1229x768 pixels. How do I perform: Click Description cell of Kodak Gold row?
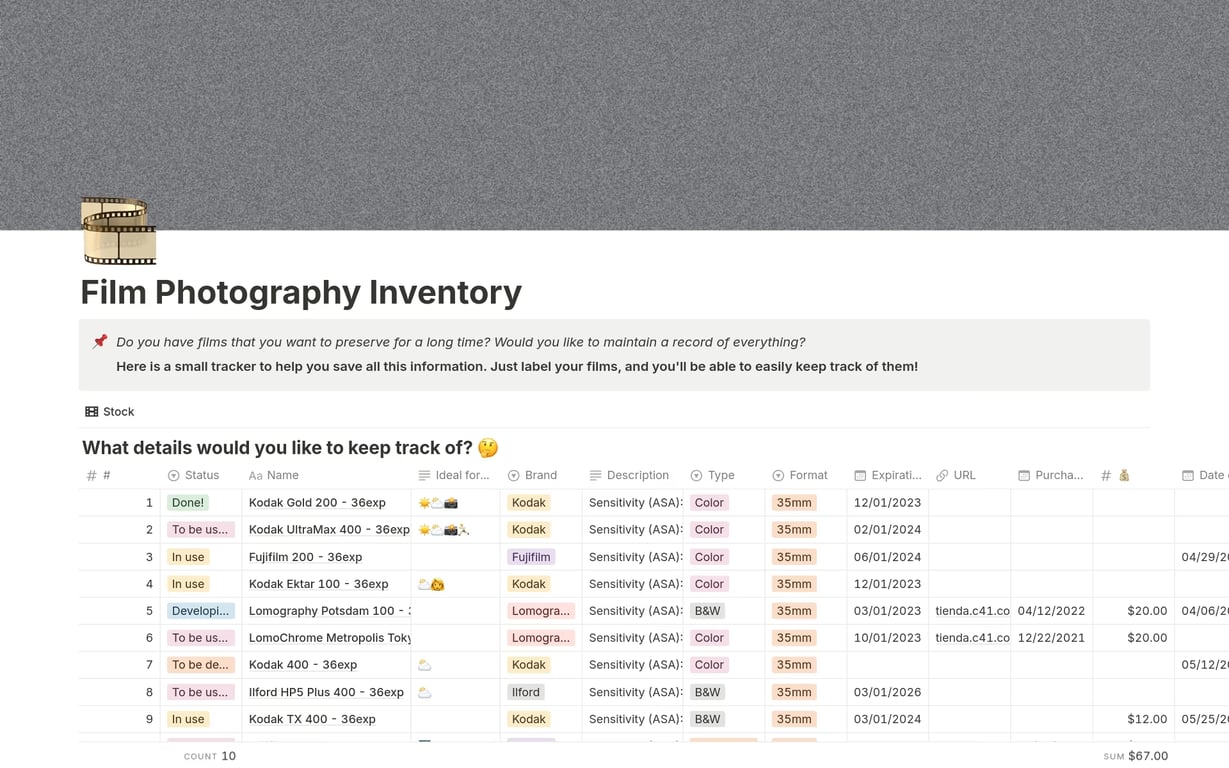point(633,503)
